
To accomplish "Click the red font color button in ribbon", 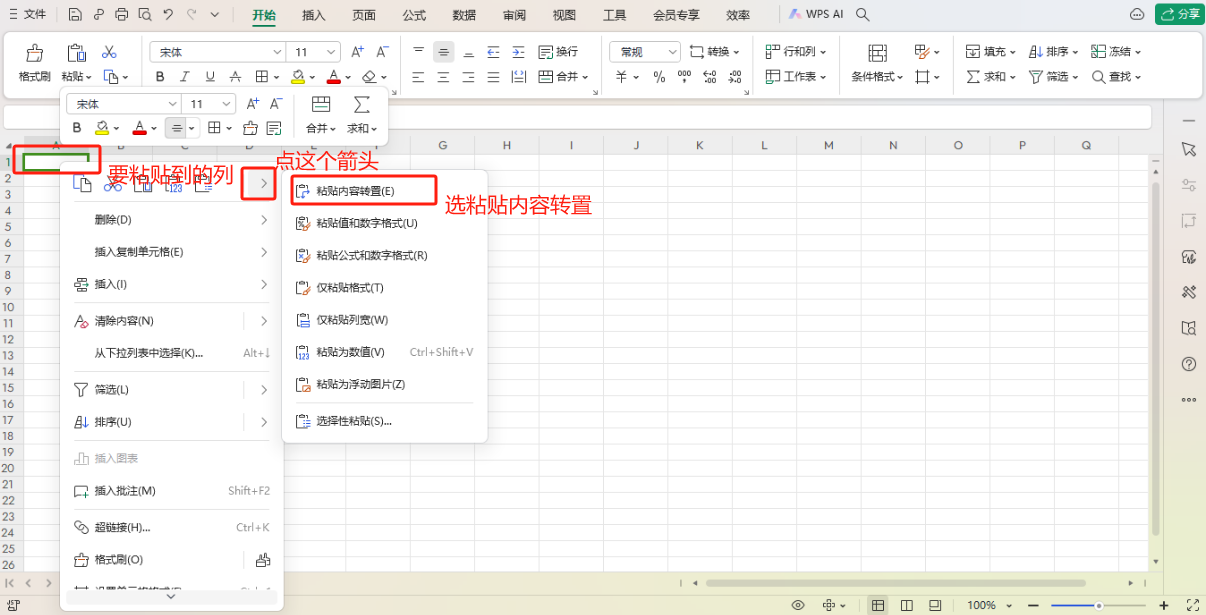I will point(334,77).
